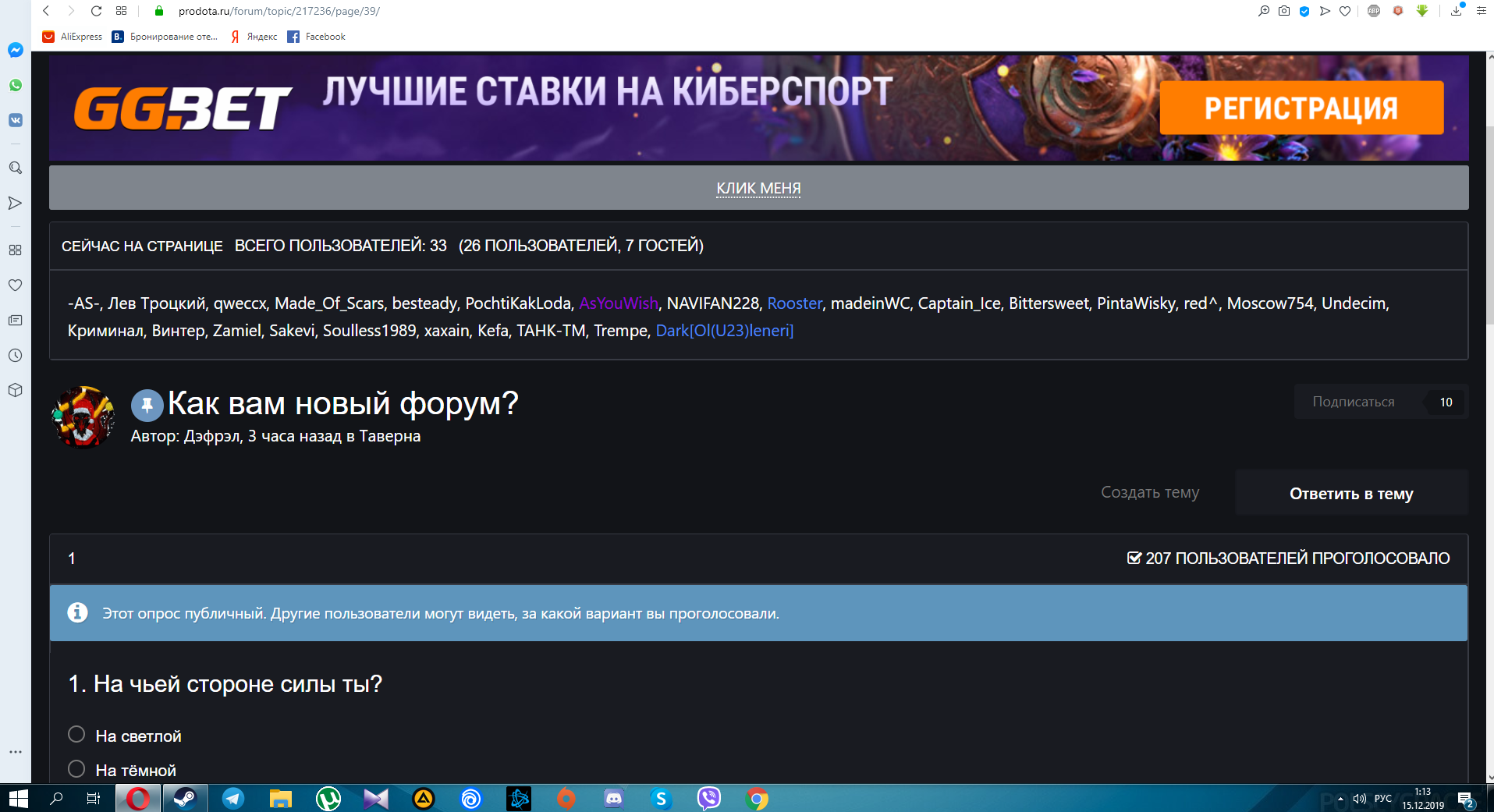The image size is (1494, 812).
Task: Launch uTorrent from the taskbar
Action: (x=328, y=798)
